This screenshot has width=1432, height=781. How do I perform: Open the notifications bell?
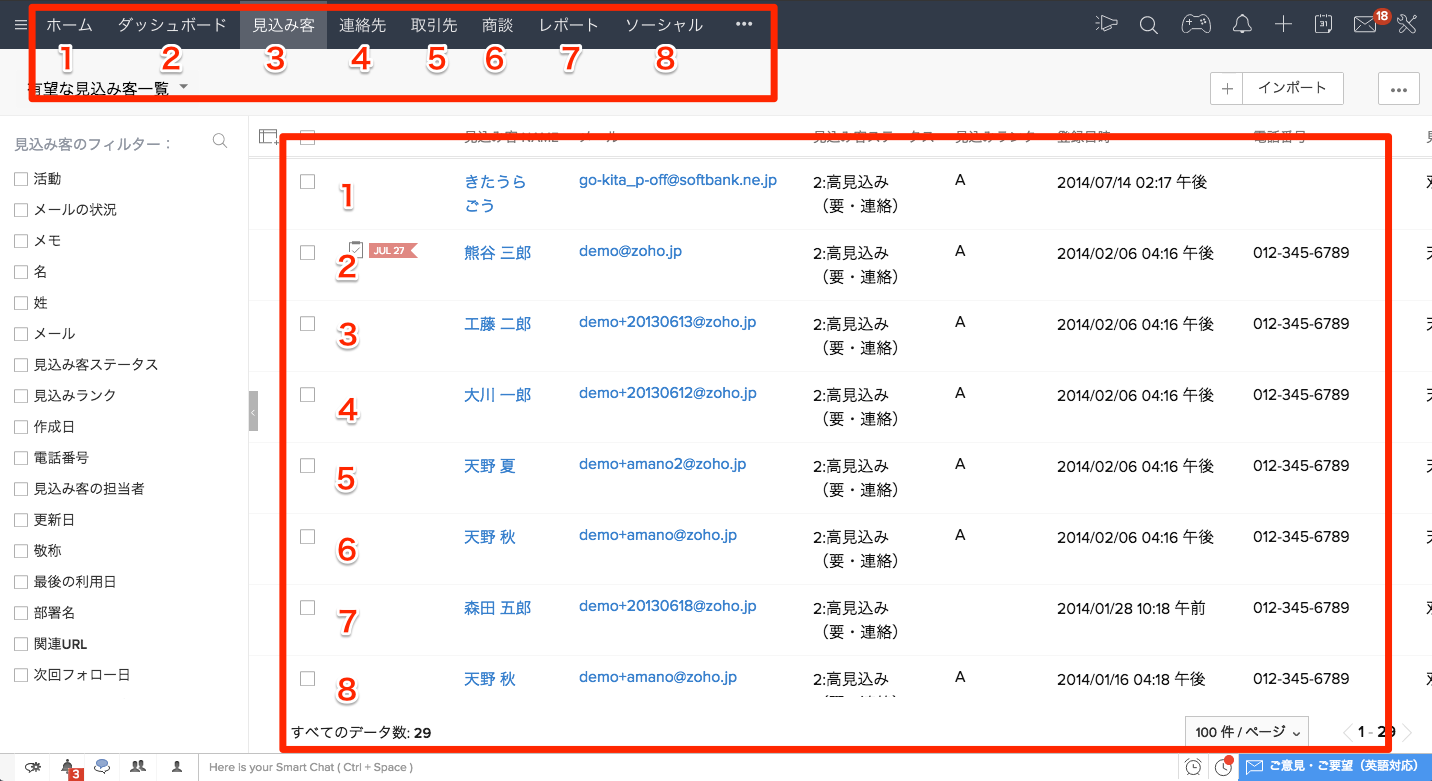pos(1242,25)
